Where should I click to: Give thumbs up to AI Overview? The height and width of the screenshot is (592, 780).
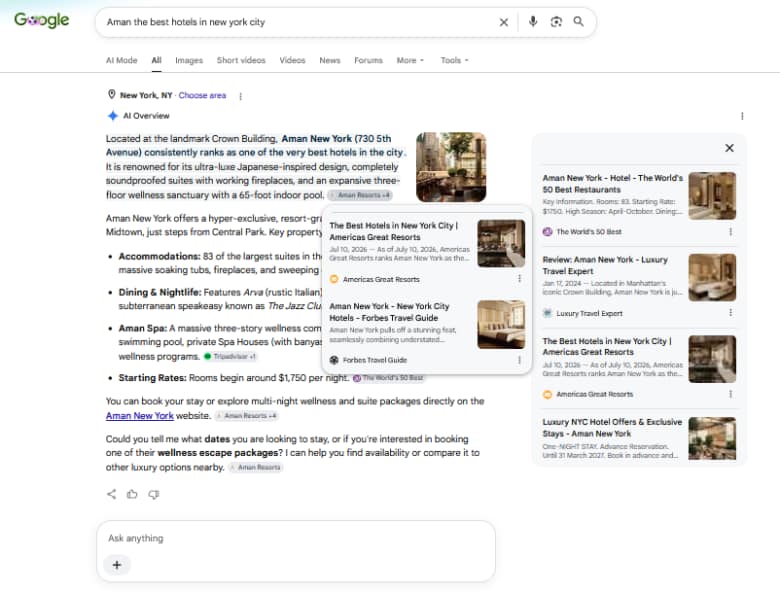click(132, 494)
